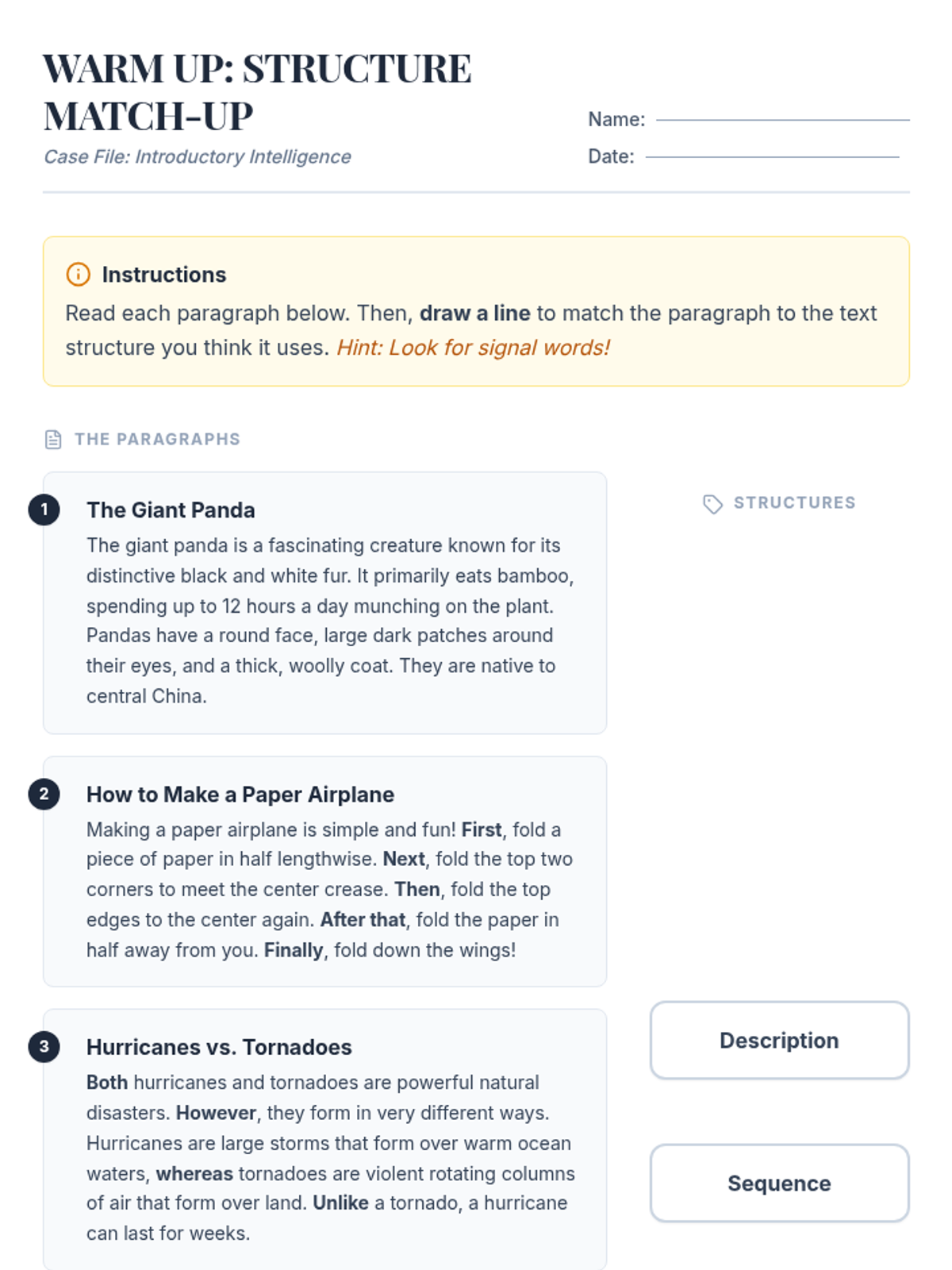The image size is (952, 1270).
Task: Select the Description structure box
Action: pyautogui.click(x=779, y=1041)
